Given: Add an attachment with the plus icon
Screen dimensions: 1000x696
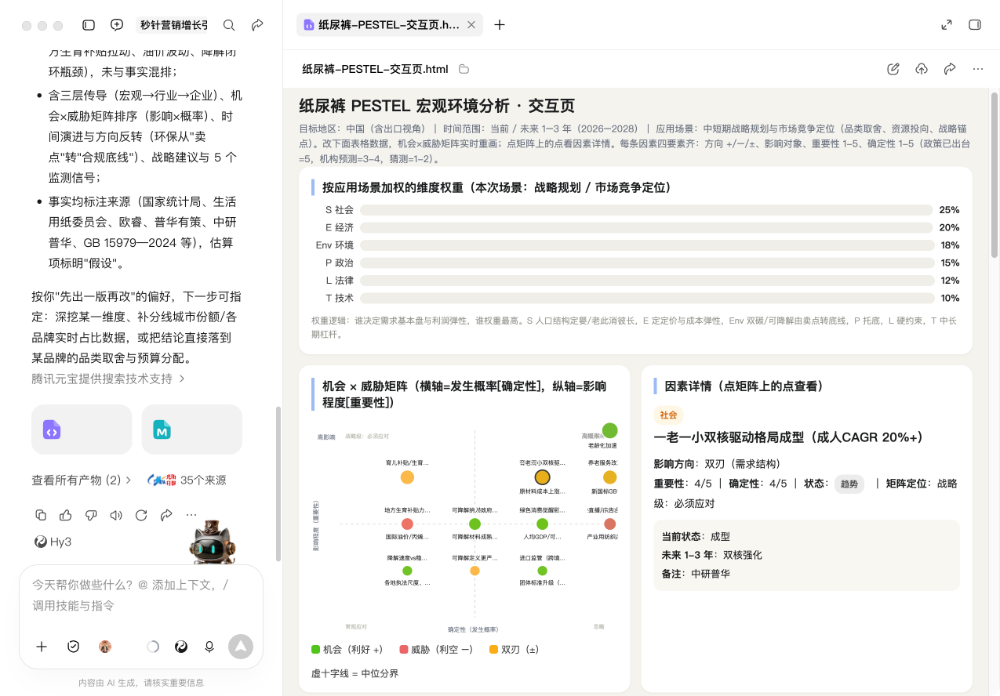Looking at the screenshot, I should tap(41, 647).
